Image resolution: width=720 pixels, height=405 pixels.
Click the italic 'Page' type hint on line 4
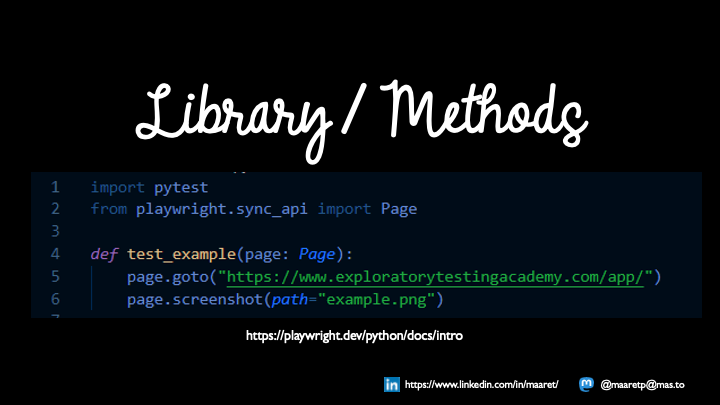(317, 254)
